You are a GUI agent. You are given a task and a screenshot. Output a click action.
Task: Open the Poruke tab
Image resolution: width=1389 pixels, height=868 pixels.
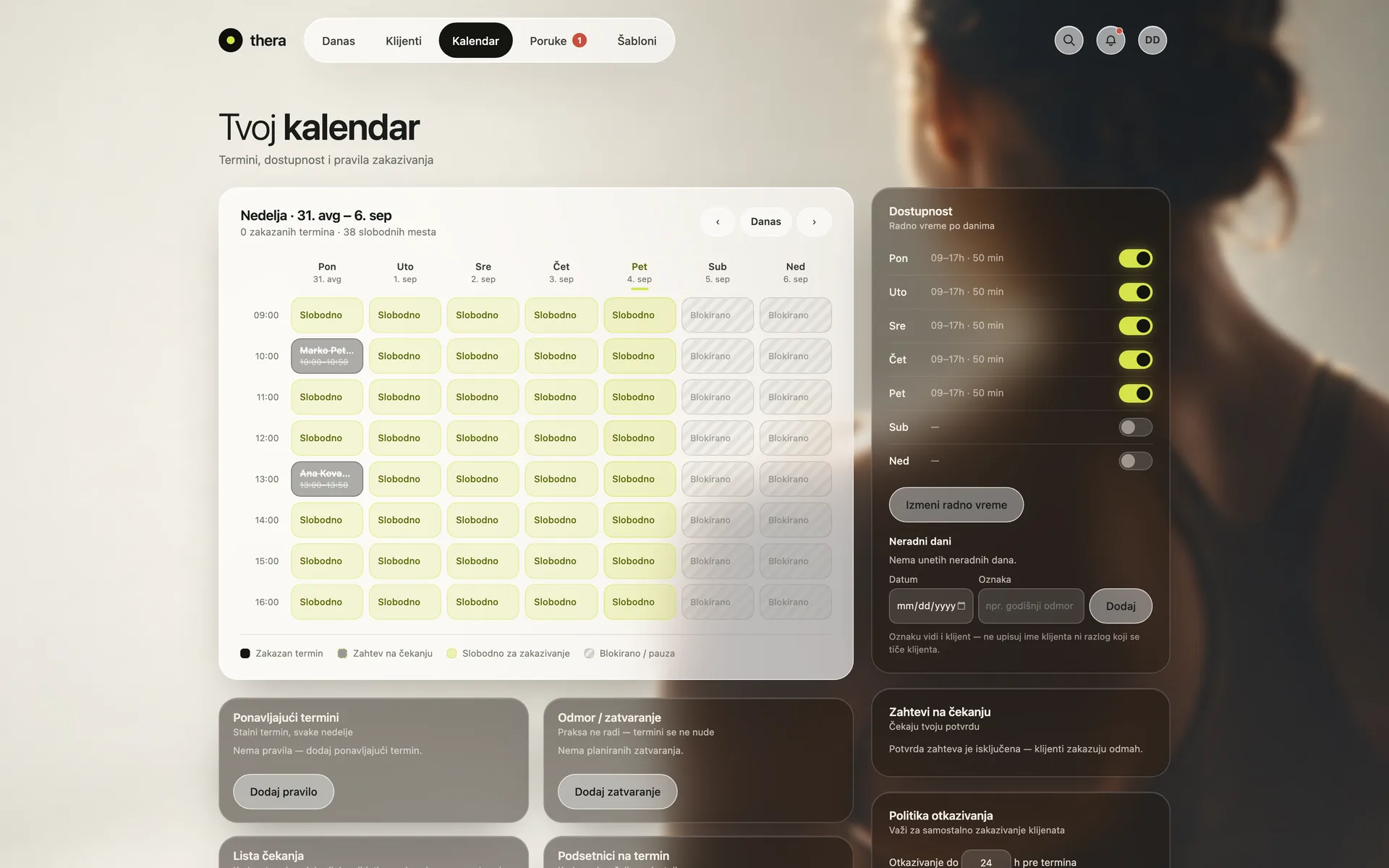[558, 41]
